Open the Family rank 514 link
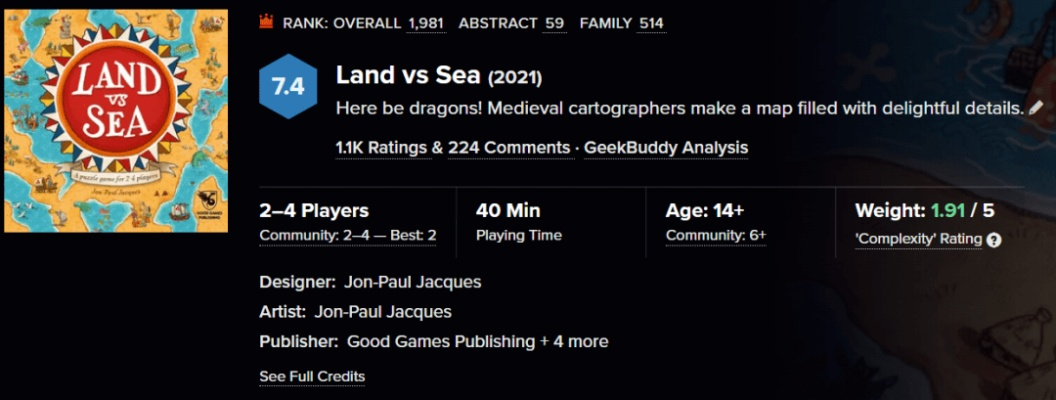This screenshot has height=400, width=1056. (x=650, y=23)
